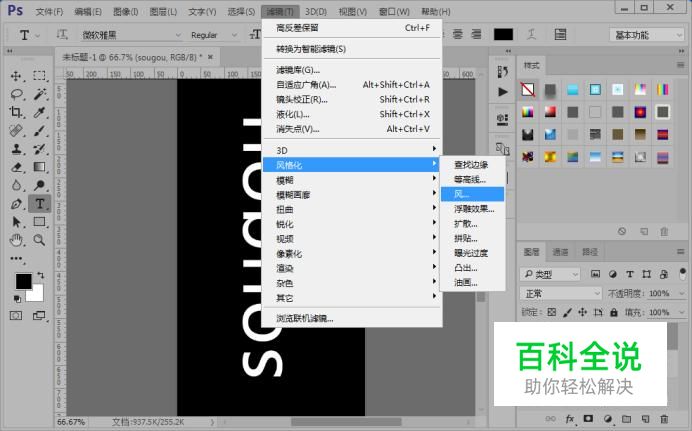Select the Horizontal Type tool
The image size is (692, 431).
tap(40, 204)
